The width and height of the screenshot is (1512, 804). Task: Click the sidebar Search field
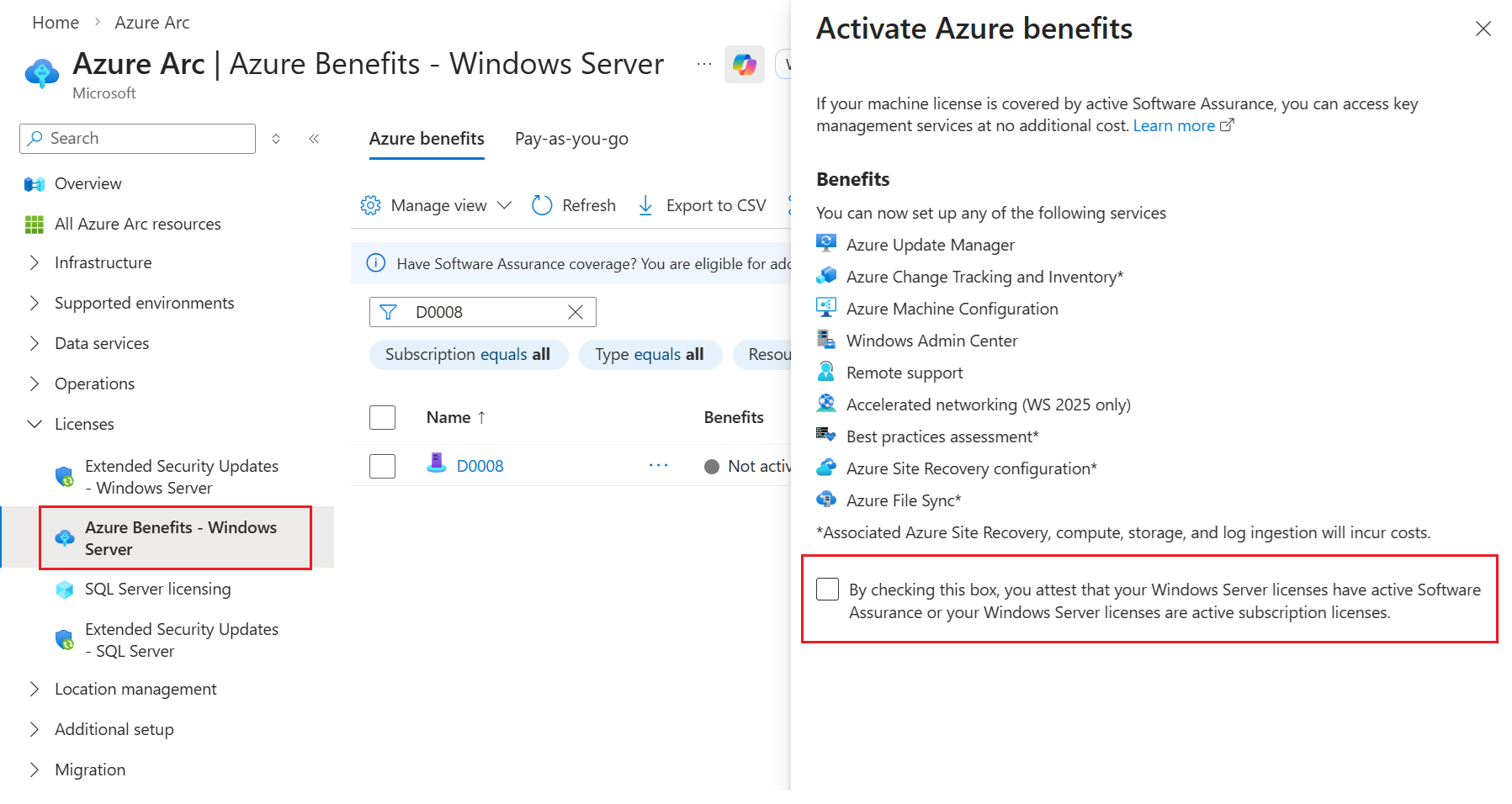pos(137,139)
